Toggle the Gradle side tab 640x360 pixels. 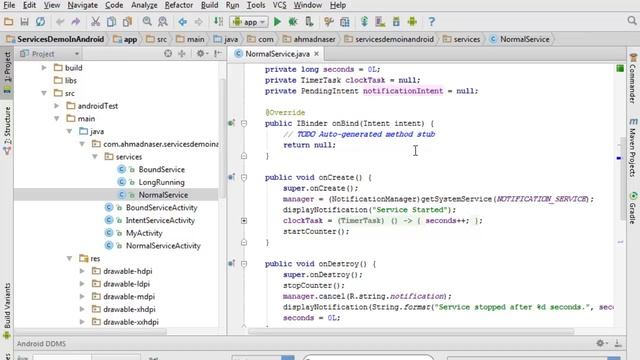633,208
